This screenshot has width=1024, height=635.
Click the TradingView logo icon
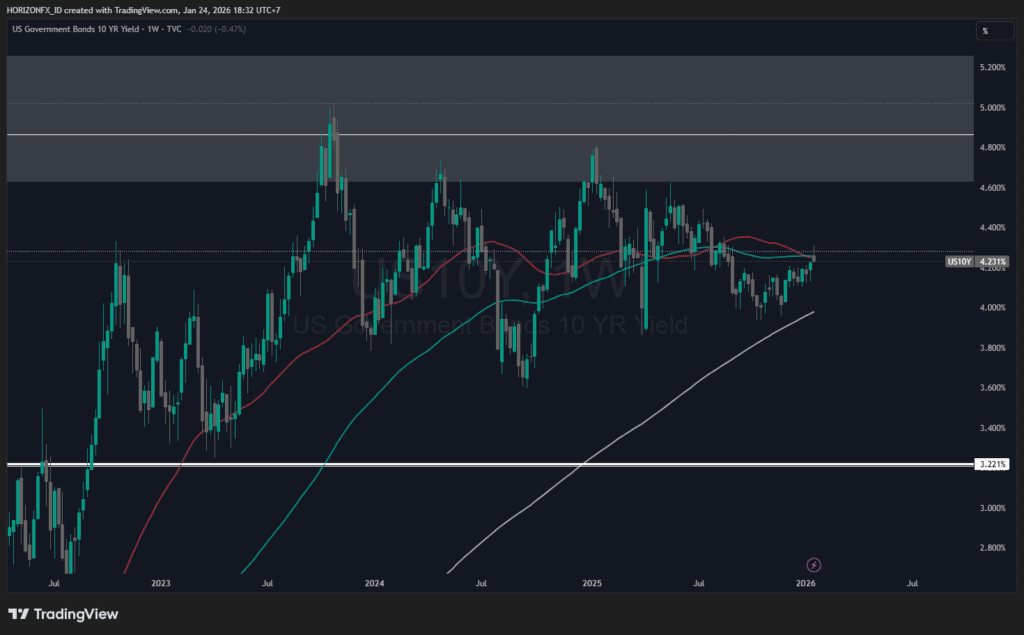[18, 613]
